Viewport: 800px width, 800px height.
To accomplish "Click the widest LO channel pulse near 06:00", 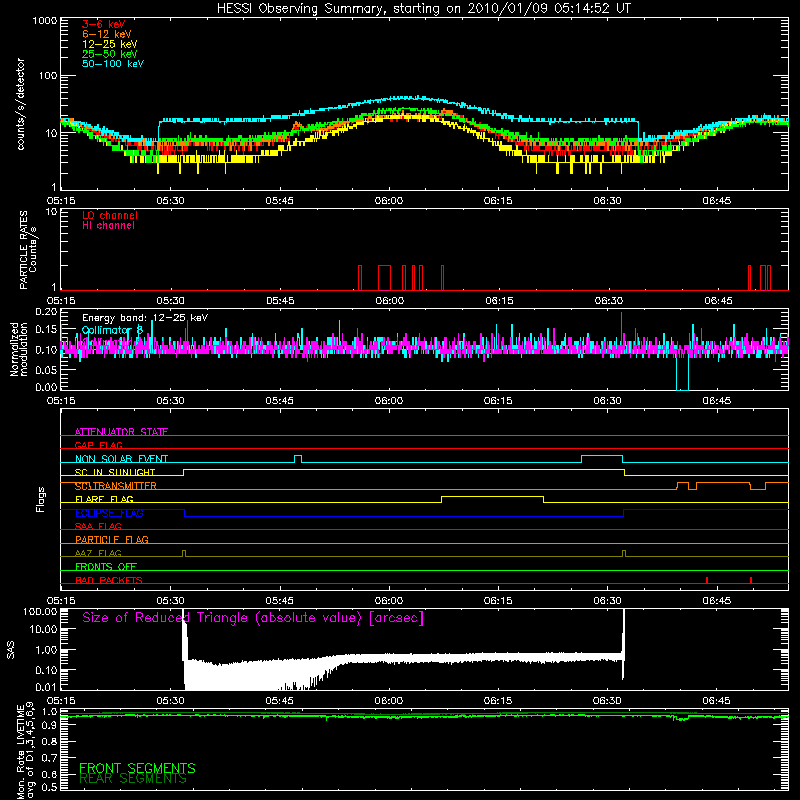I will [384, 278].
